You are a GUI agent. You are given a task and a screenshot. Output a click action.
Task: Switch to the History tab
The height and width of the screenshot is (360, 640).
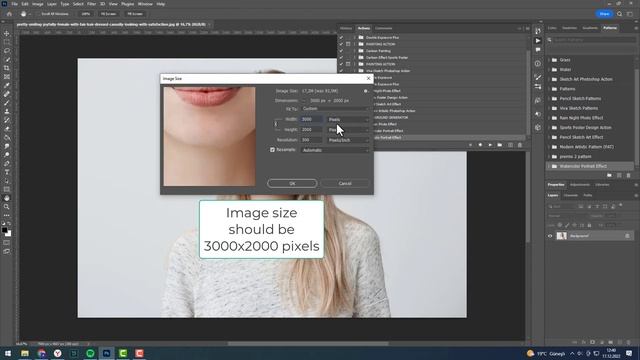346,29
